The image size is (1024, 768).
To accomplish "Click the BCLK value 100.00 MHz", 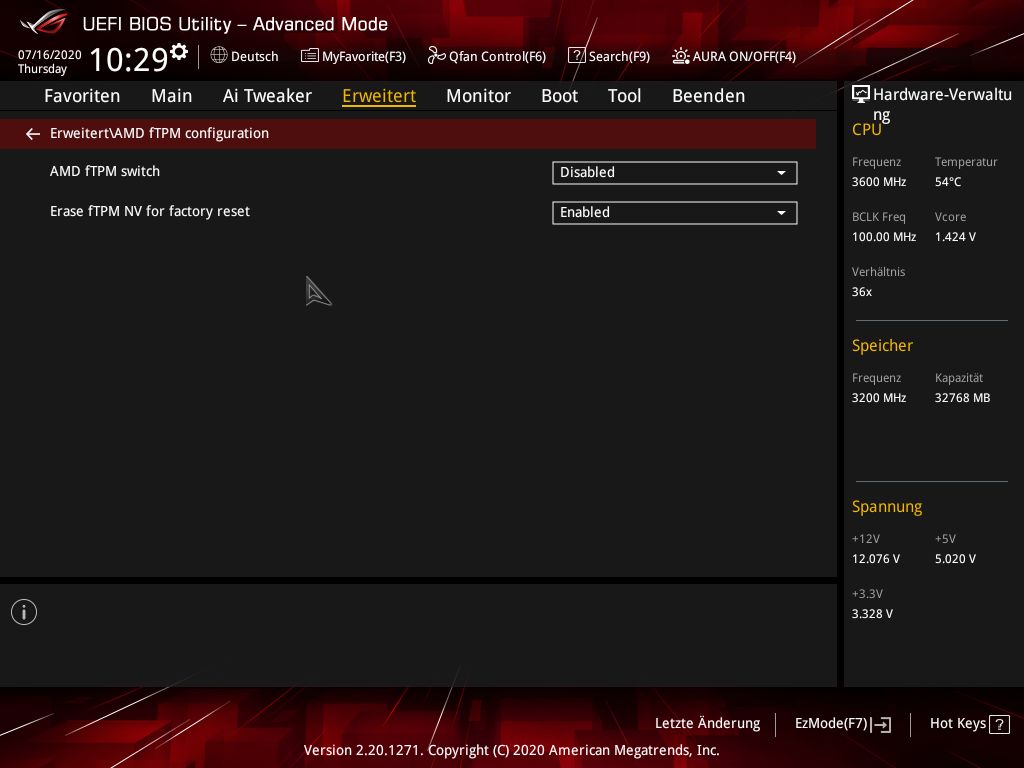I will [x=884, y=237].
